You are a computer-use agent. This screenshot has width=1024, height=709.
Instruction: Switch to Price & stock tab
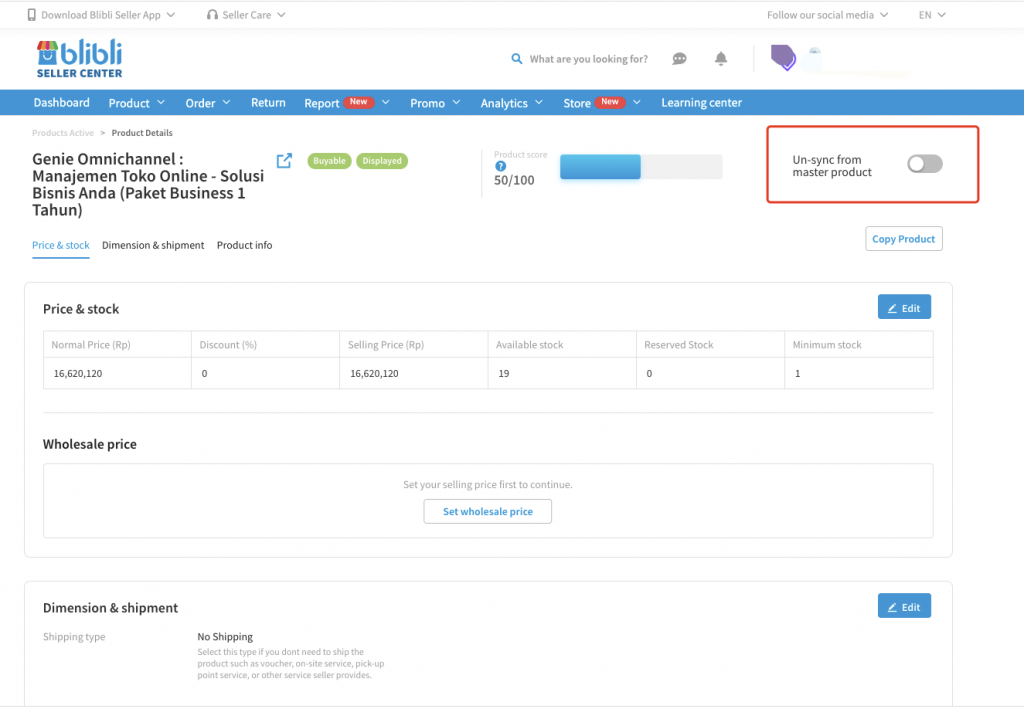(61, 245)
